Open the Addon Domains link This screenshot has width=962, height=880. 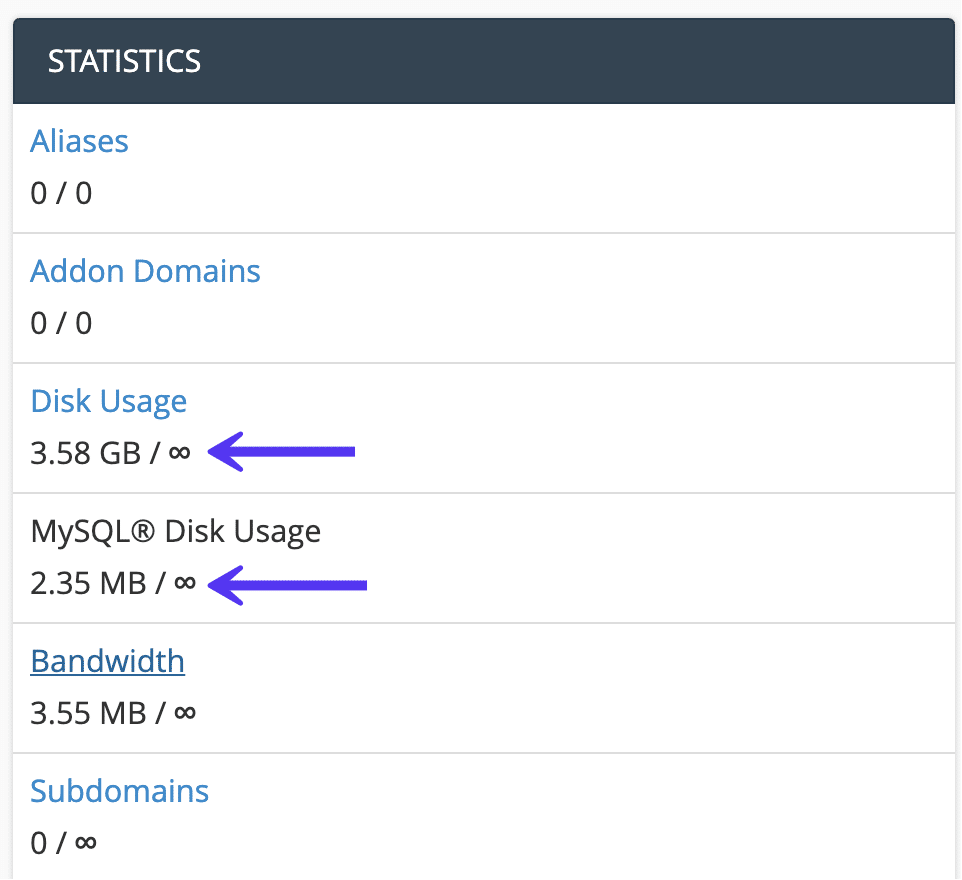(145, 271)
